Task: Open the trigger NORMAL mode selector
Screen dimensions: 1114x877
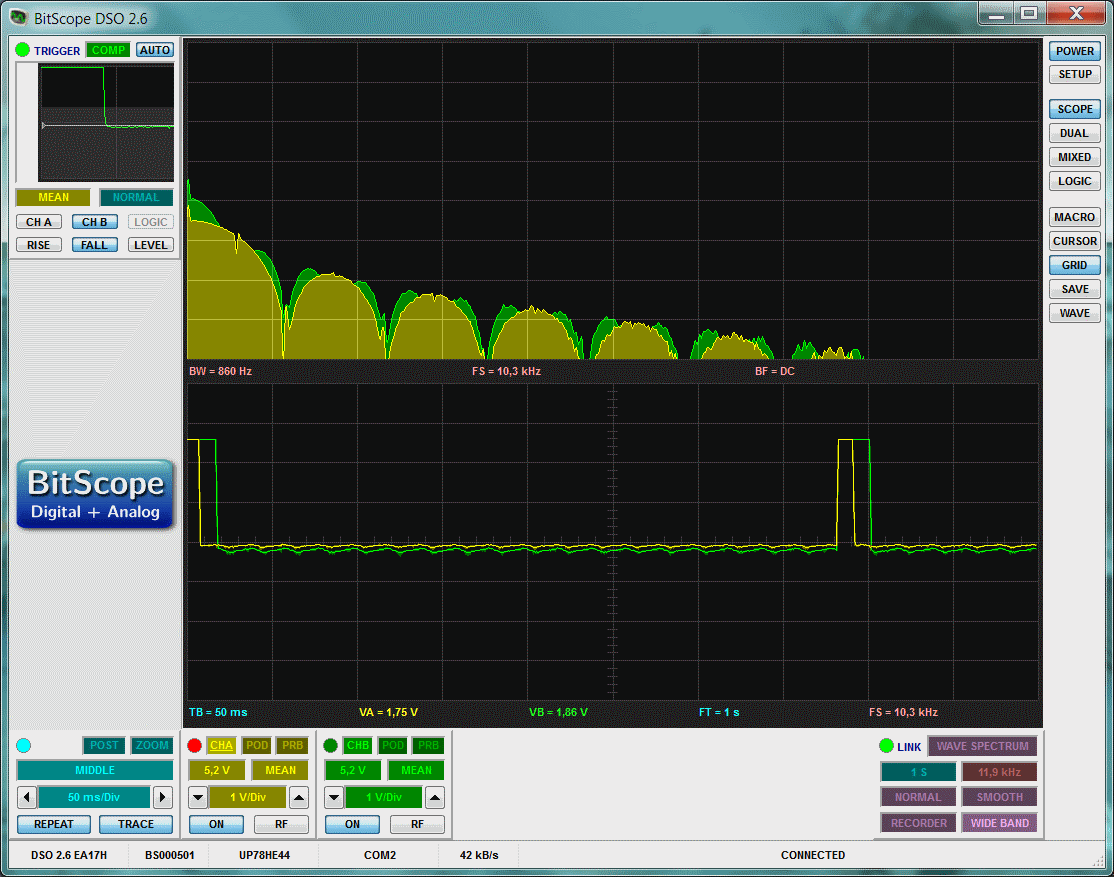Action: (136, 197)
